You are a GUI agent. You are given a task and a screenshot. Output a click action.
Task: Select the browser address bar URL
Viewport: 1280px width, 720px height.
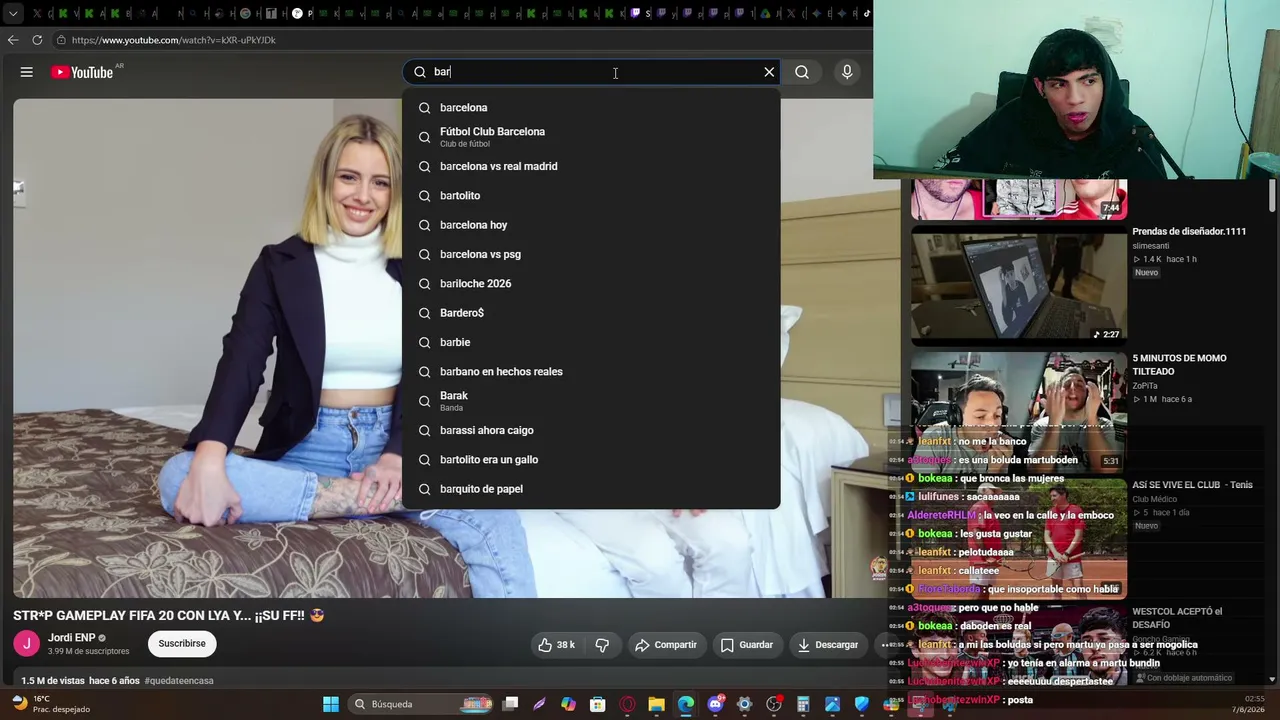tap(174, 40)
